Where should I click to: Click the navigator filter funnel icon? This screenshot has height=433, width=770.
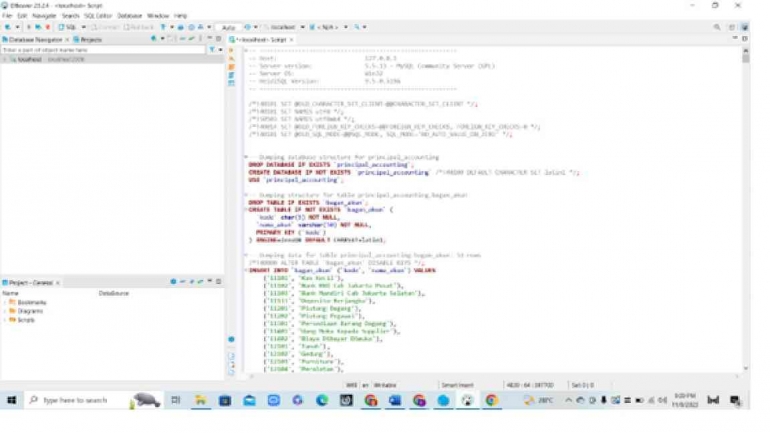[x=212, y=50]
